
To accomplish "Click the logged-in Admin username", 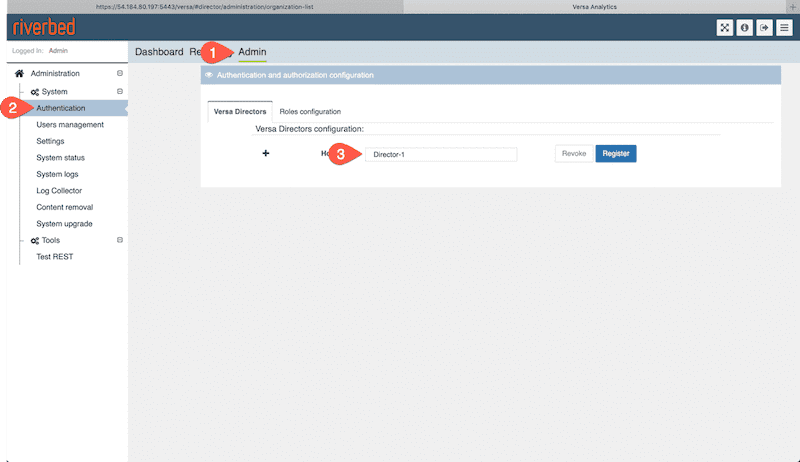I will pos(58,50).
